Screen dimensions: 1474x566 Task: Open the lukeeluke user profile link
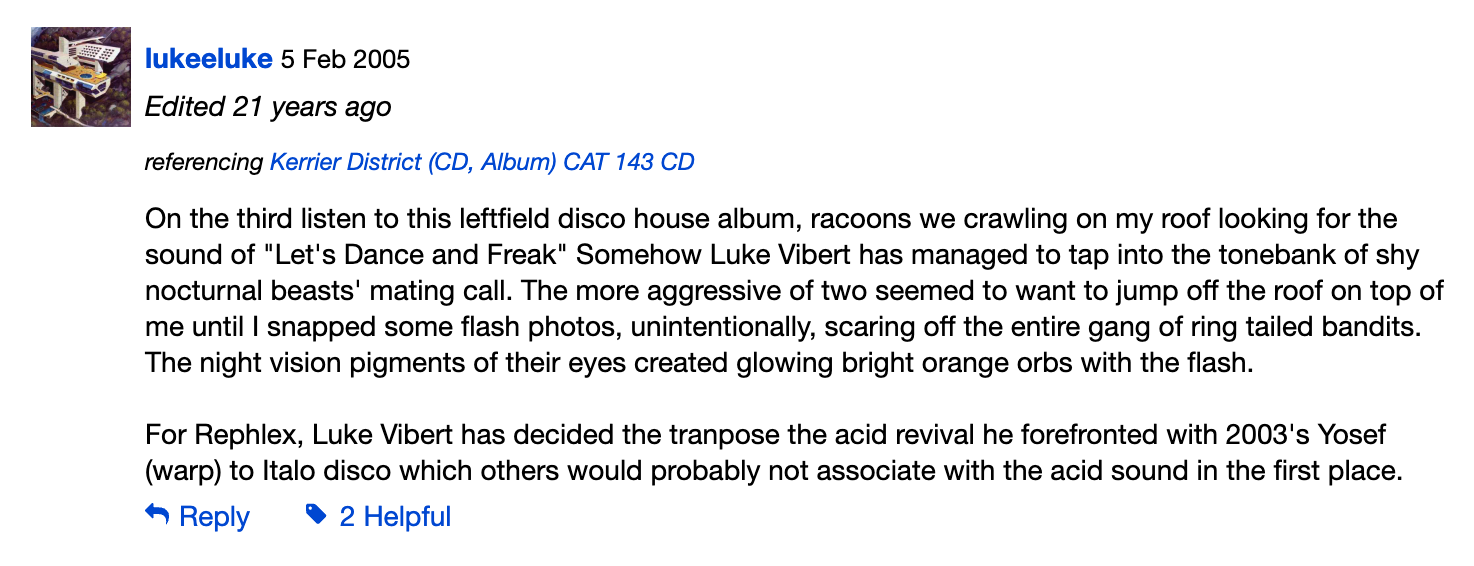(209, 59)
